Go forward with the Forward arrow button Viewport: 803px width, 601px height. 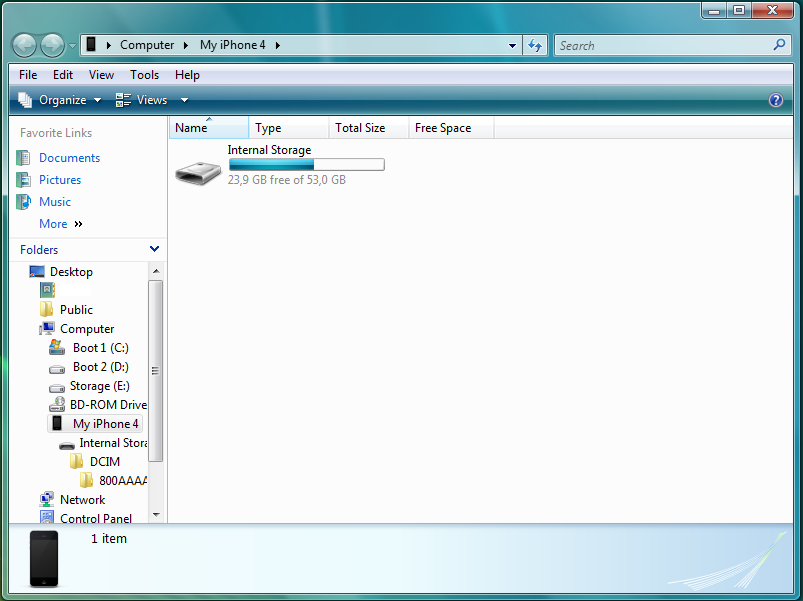coord(52,46)
